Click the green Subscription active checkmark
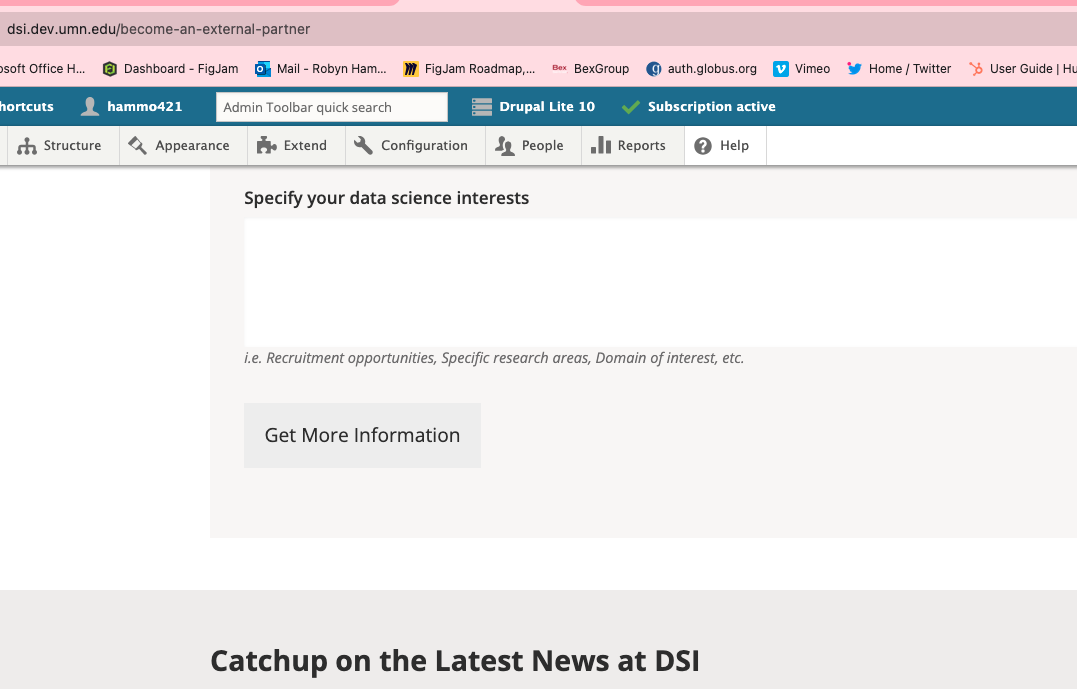 [630, 107]
